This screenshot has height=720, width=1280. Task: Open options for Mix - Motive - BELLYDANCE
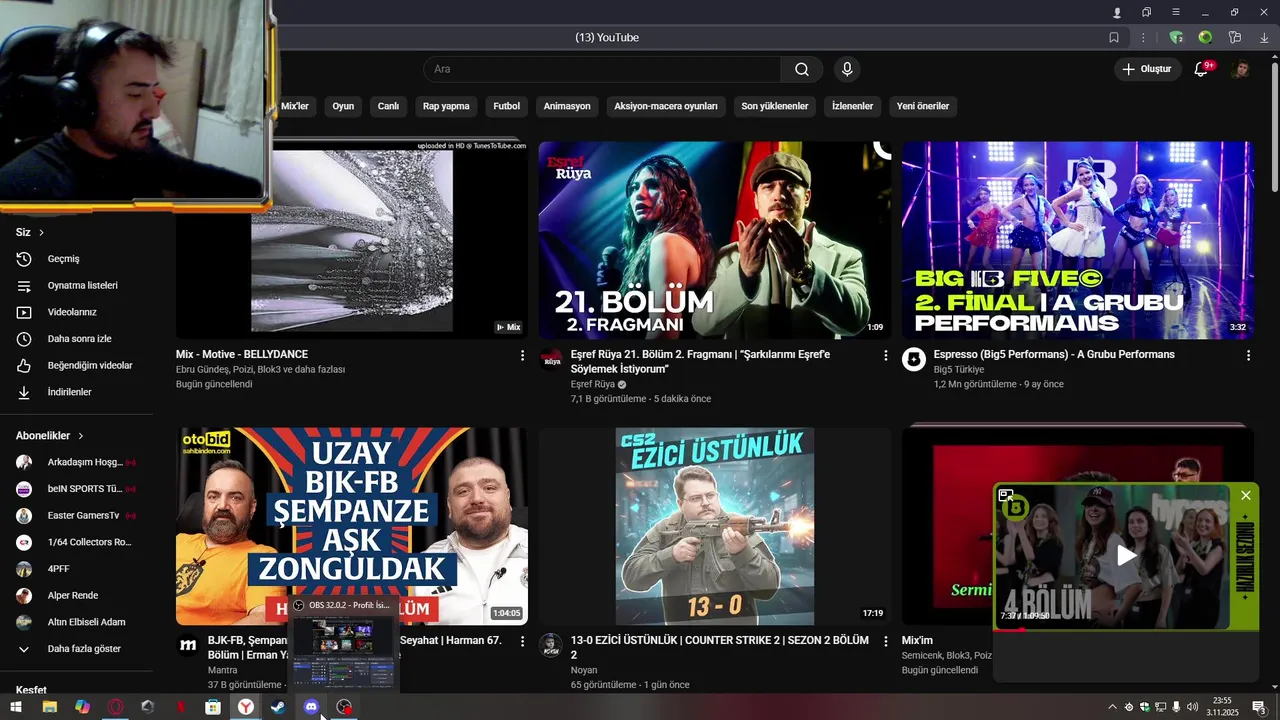(x=522, y=355)
